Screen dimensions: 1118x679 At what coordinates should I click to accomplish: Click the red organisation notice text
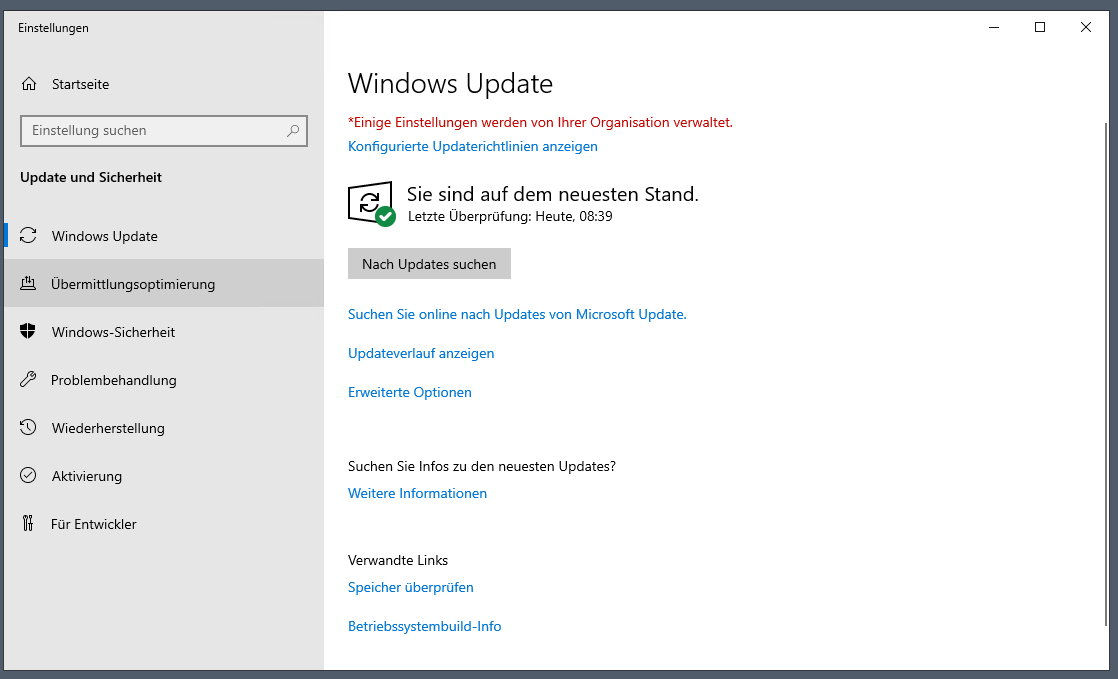click(540, 123)
